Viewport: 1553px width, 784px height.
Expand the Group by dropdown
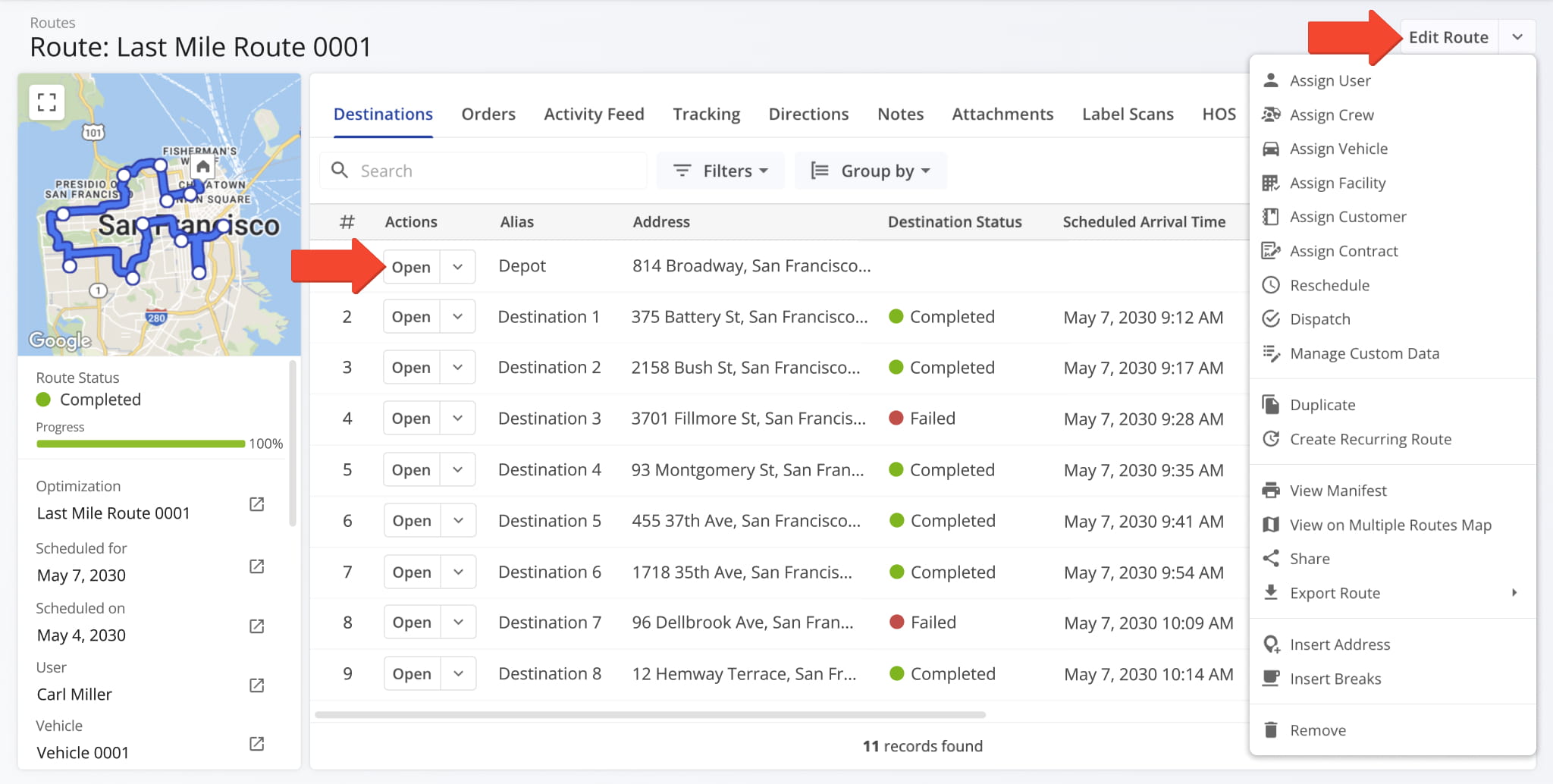(x=871, y=171)
